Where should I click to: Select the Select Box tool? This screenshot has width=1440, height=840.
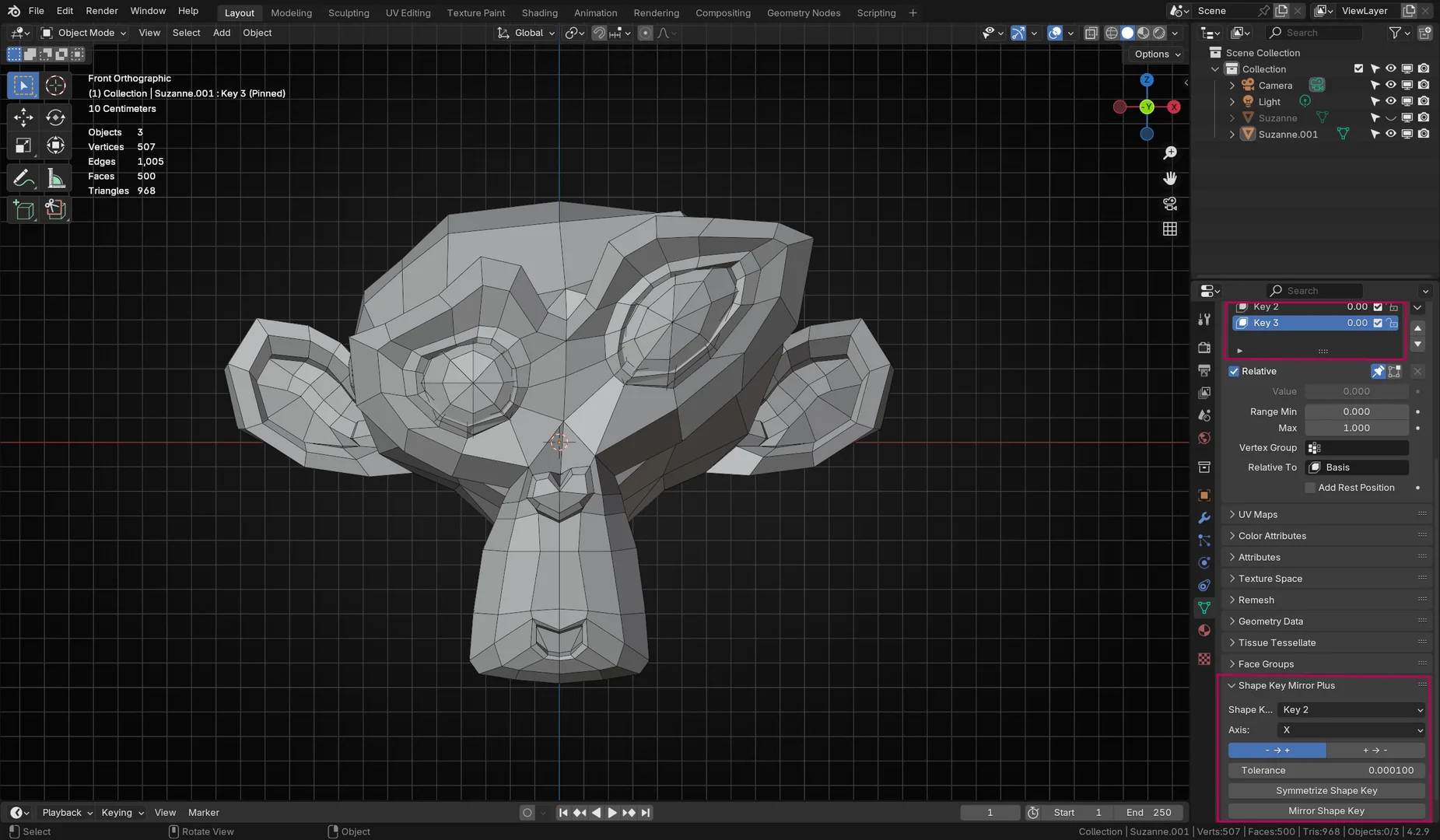pos(23,86)
